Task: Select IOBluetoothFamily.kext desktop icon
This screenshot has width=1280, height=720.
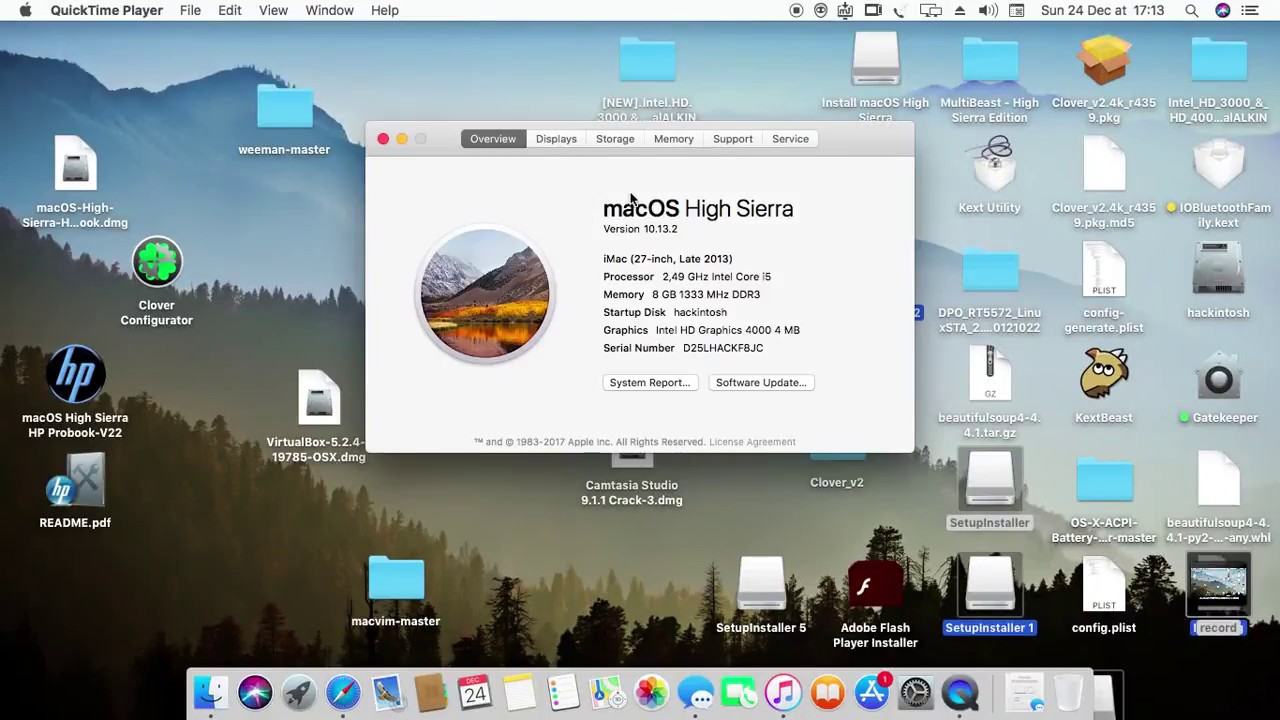Action: [x=1218, y=165]
